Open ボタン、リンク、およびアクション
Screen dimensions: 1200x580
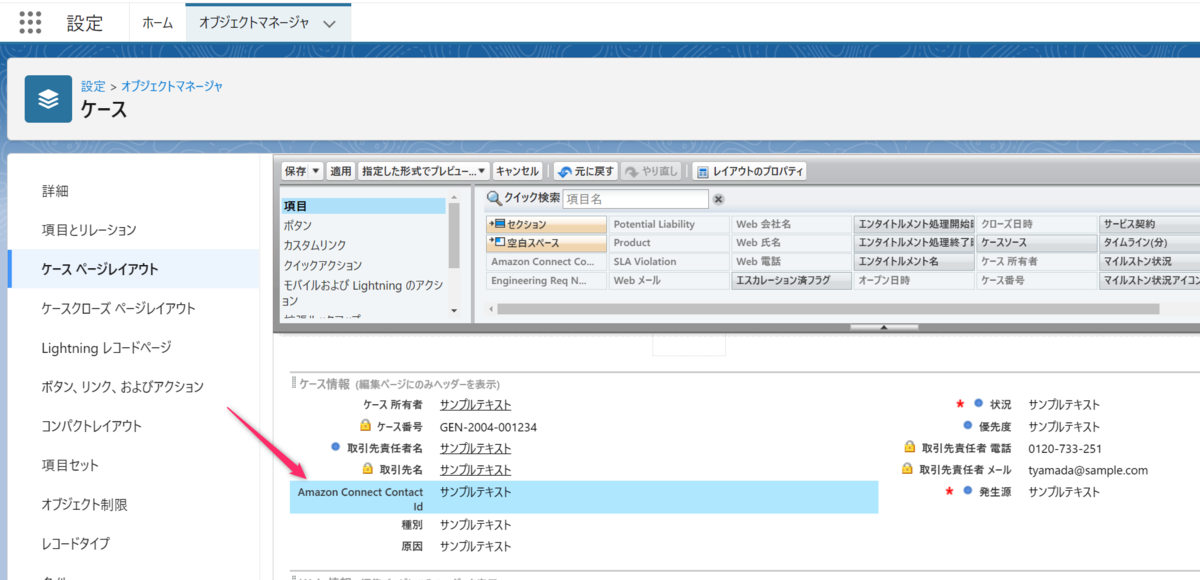coord(122,386)
